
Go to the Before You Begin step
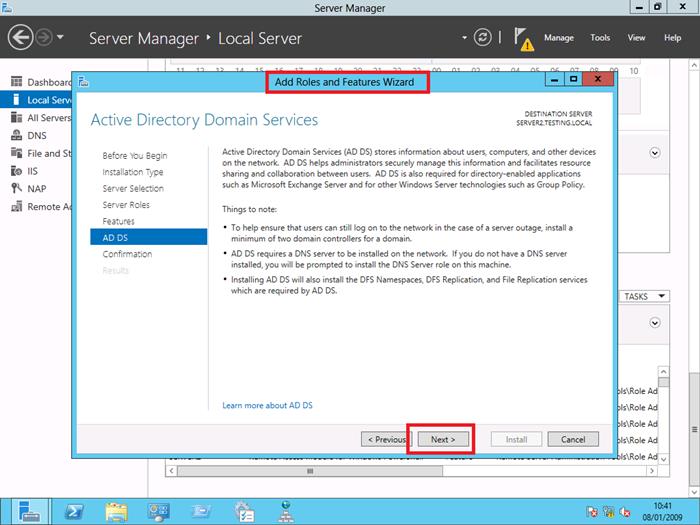pyautogui.click(x=134, y=155)
